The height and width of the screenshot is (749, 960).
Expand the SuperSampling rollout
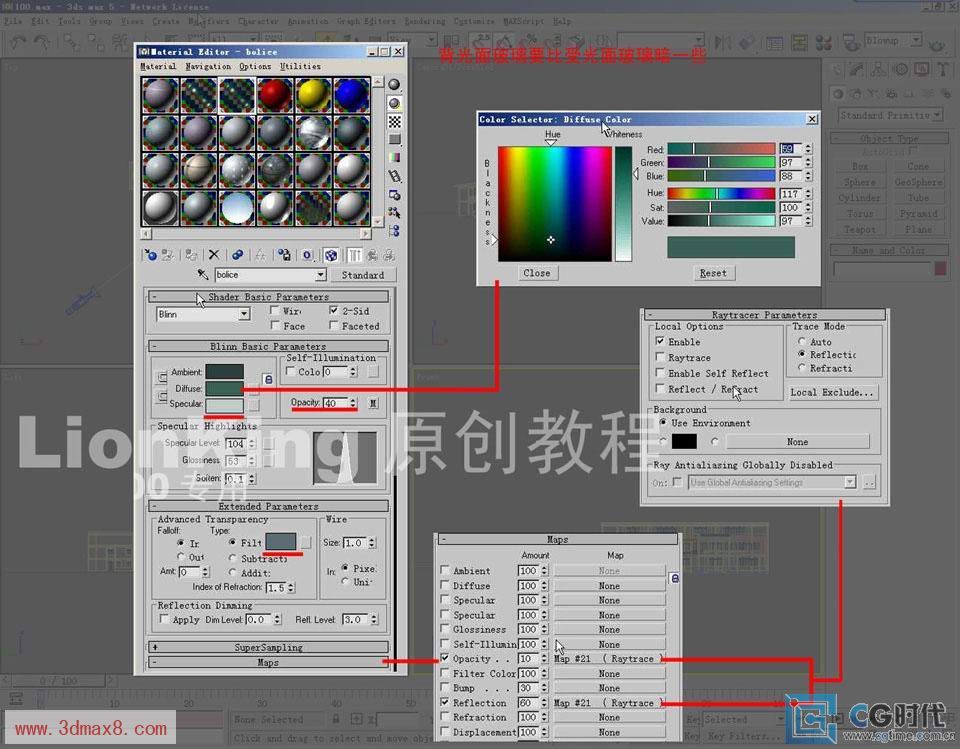[x=268, y=647]
